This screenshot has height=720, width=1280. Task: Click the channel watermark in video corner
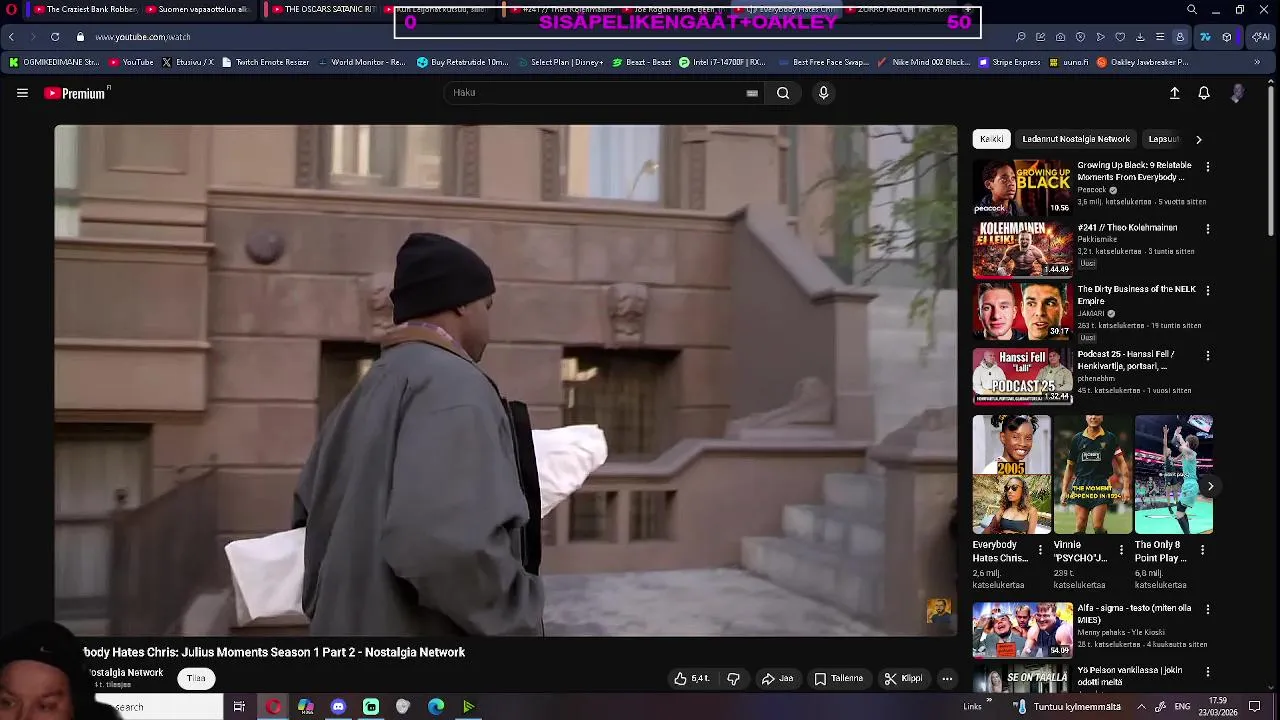click(938, 611)
